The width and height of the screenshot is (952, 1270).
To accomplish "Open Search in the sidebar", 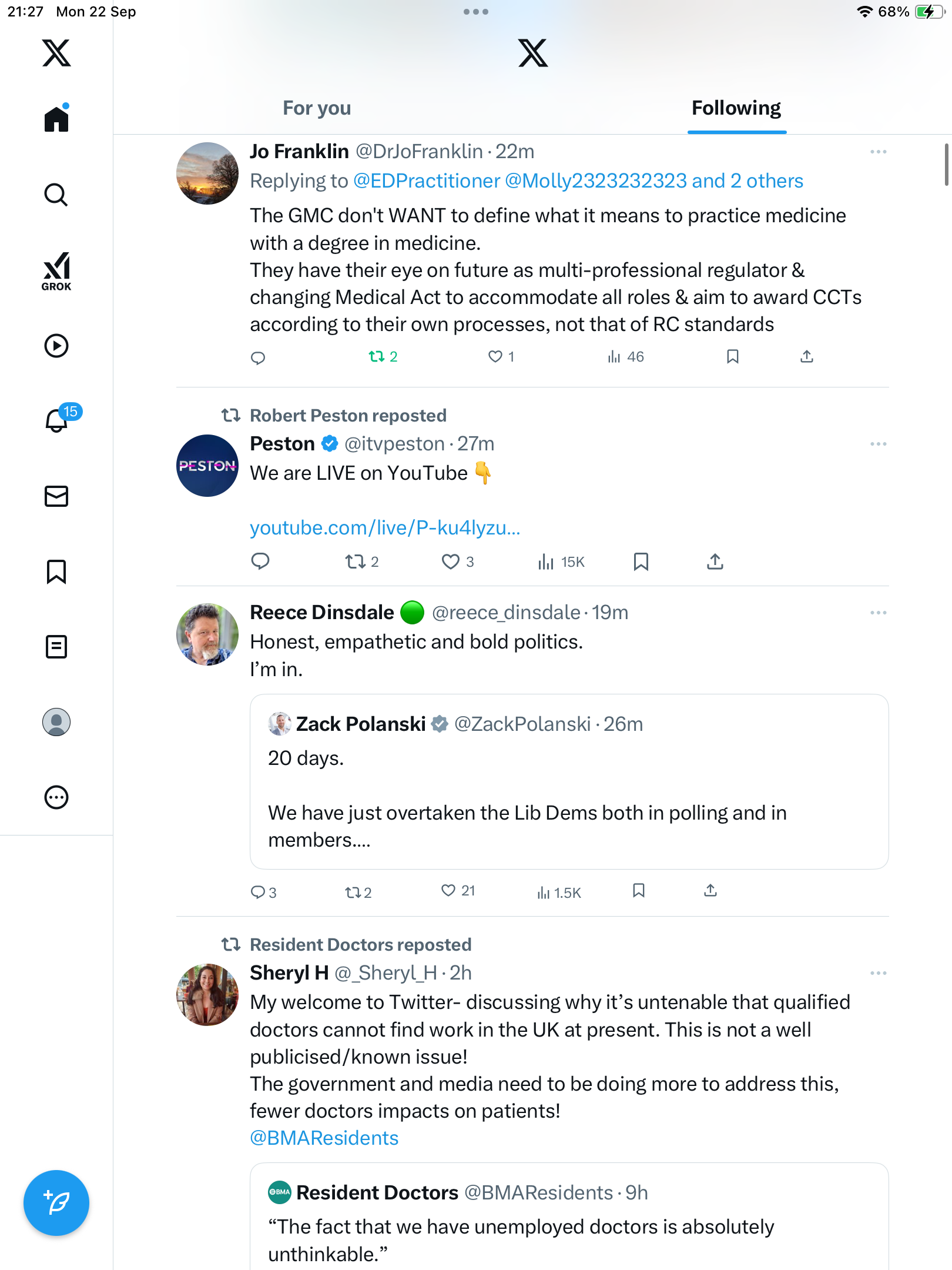I will click(x=56, y=195).
